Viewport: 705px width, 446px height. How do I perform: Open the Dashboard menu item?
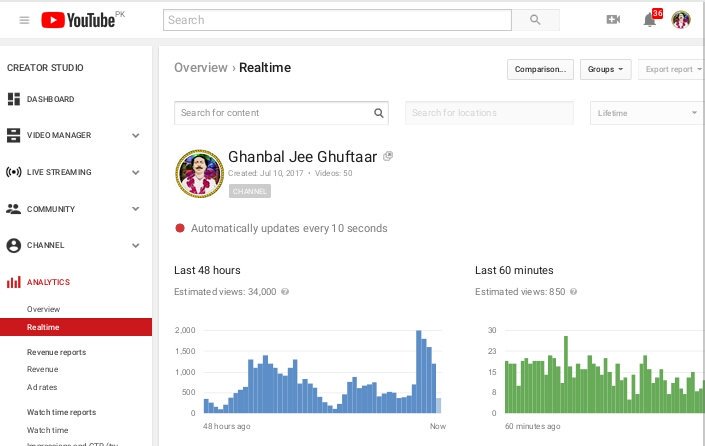click(50, 99)
